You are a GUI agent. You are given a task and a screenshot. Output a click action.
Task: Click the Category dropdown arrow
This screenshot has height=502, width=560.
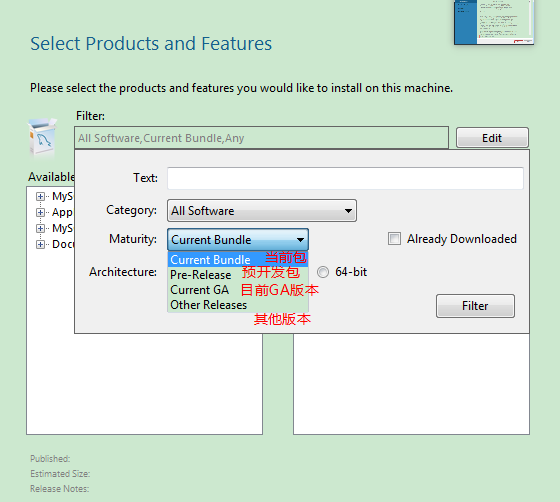point(348,211)
